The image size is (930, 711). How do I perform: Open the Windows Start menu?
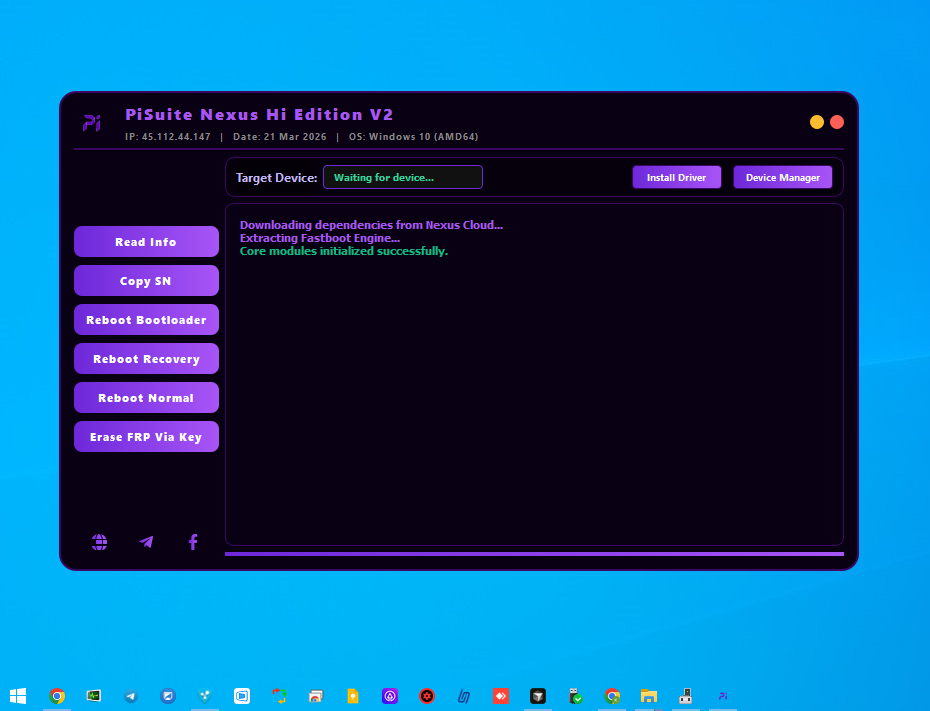[x=18, y=696]
